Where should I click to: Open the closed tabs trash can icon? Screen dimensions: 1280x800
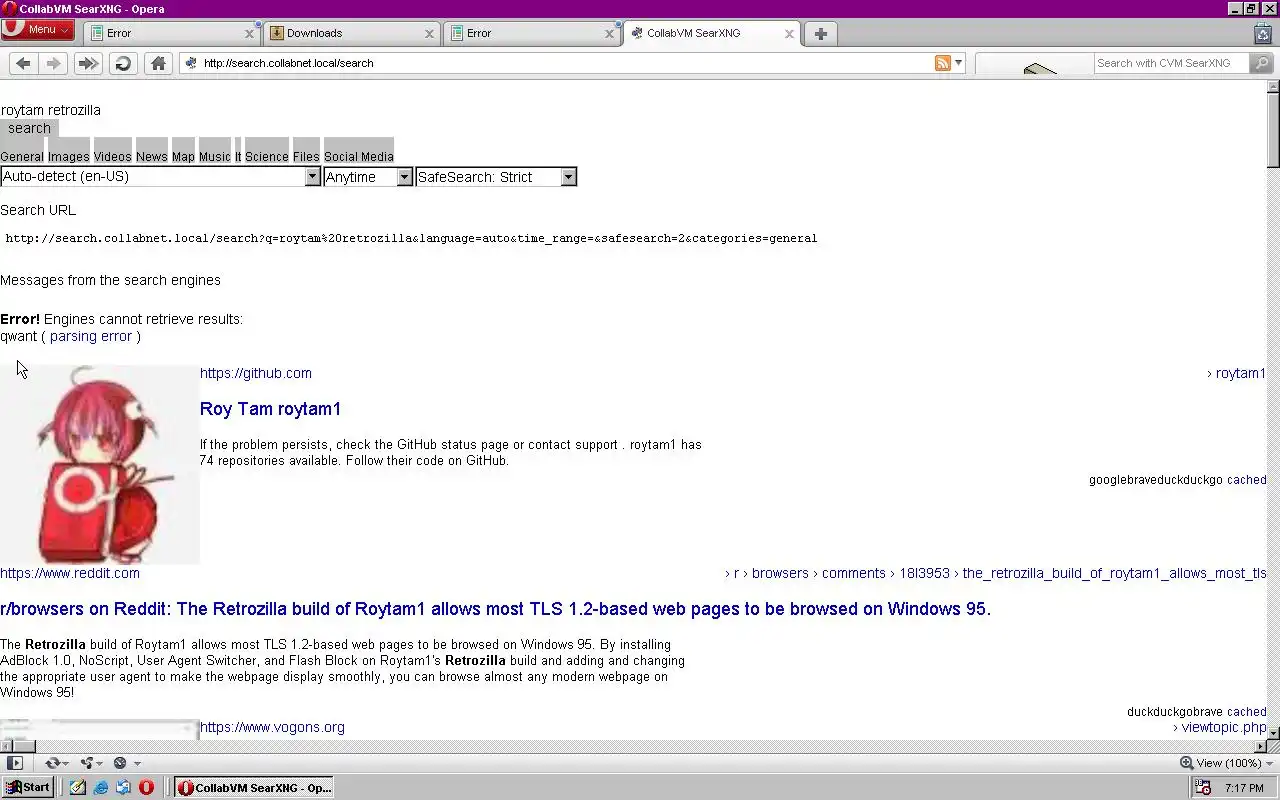pyautogui.click(x=1262, y=33)
